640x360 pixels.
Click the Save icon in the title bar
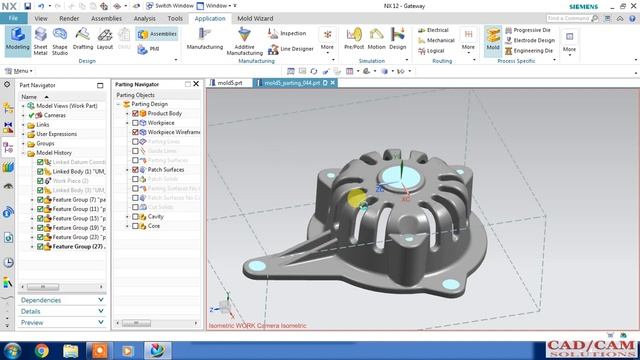[x=27, y=6]
